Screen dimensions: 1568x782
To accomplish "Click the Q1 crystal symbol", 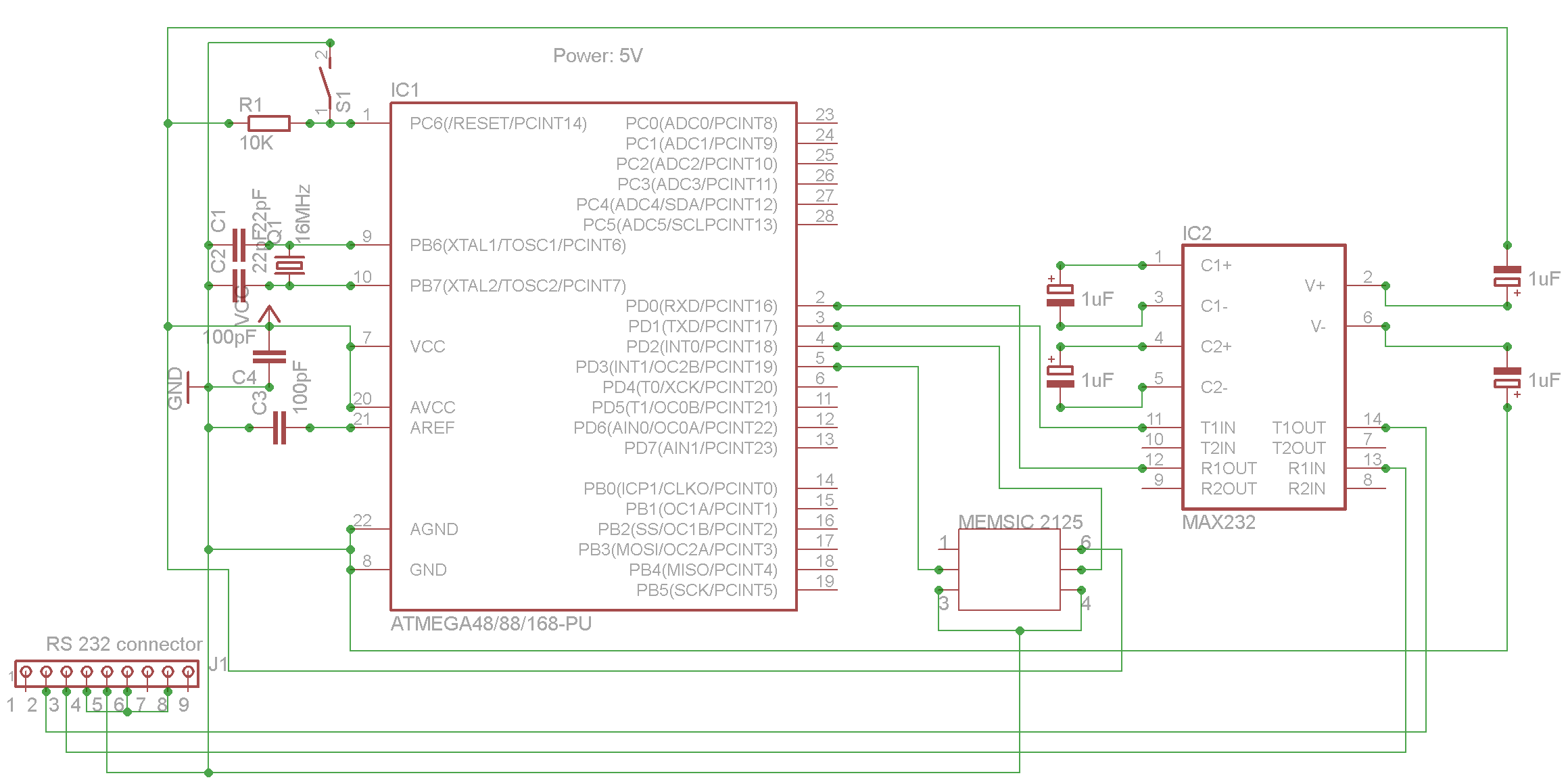I will tap(289, 264).
